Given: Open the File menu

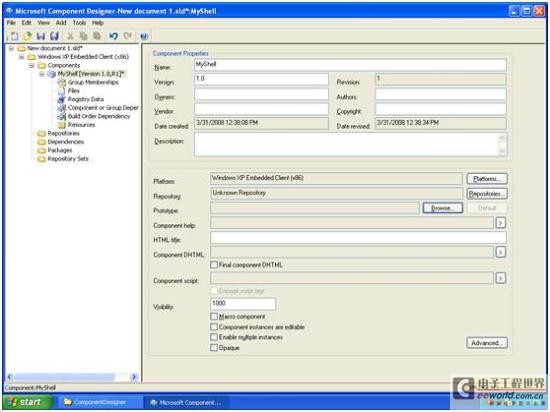Looking at the screenshot, I should tap(11, 23).
